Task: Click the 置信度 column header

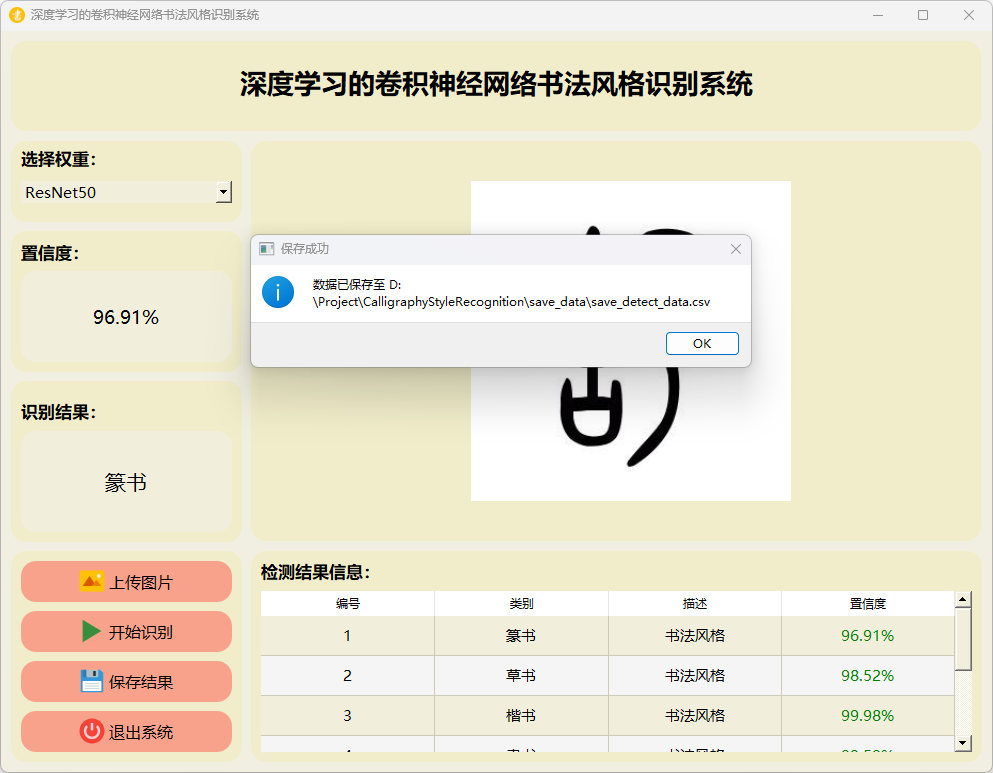Action: pyautogui.click(x=867, y=604)
